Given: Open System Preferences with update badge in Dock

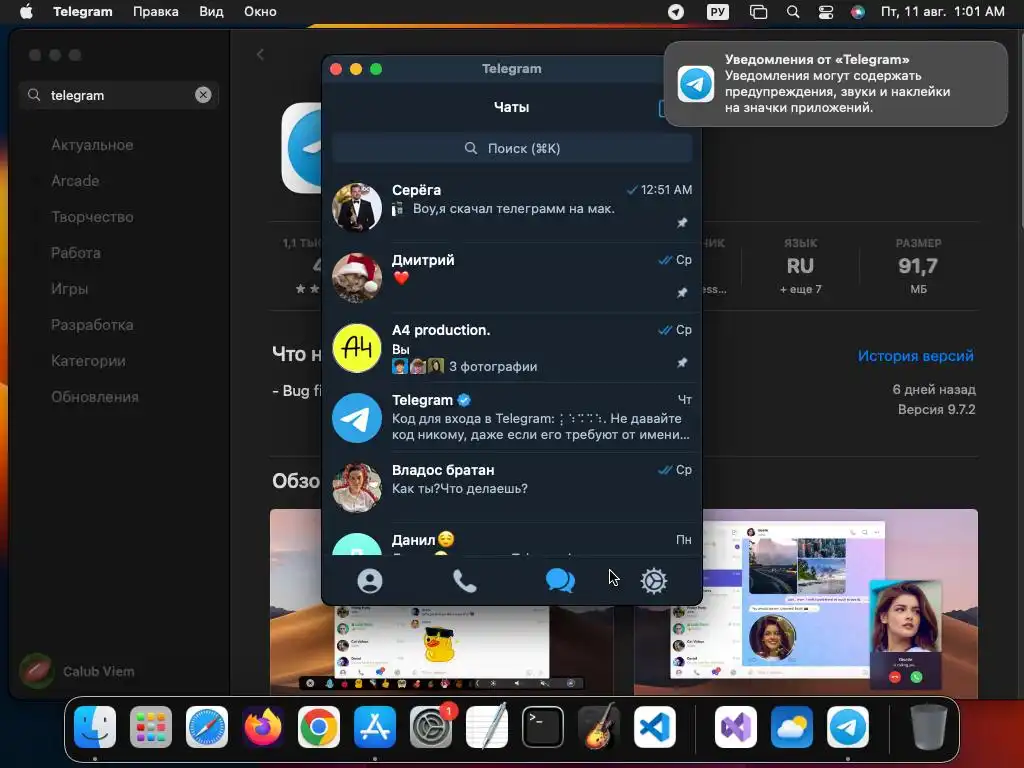Looking at the screenshot, I should tap(431, 727).
